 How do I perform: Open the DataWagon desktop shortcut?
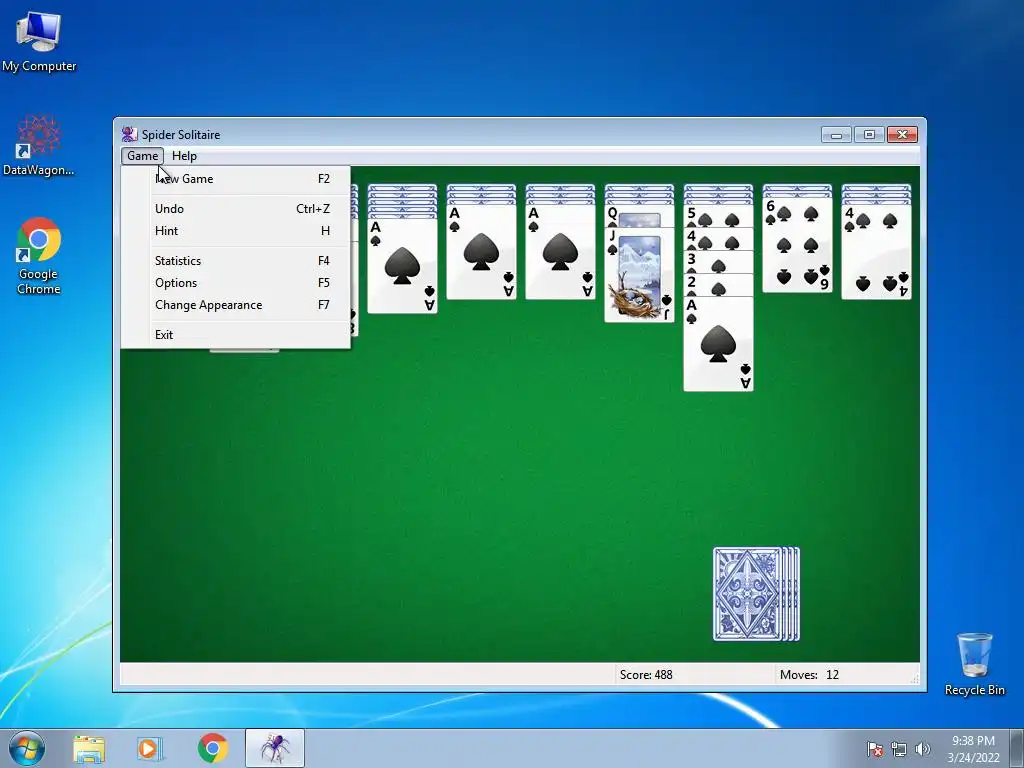click(x=39, y=146)
